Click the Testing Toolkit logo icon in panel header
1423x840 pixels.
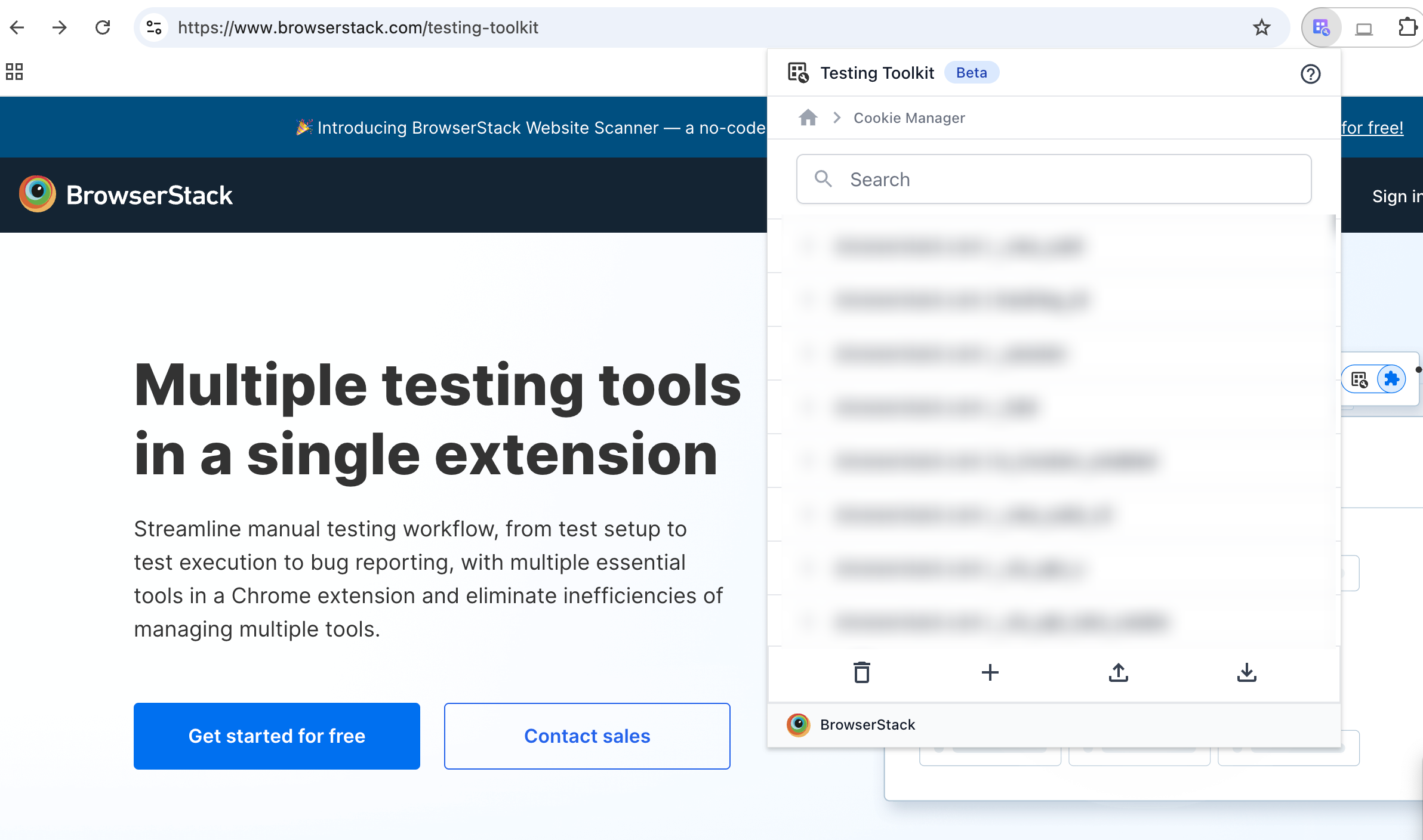coord(798,73)
